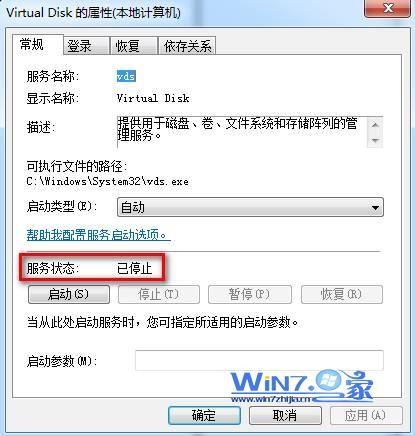
Task: Click the disabled 停止(T) button
Action: pyautogui.click(x=159, y=294)
